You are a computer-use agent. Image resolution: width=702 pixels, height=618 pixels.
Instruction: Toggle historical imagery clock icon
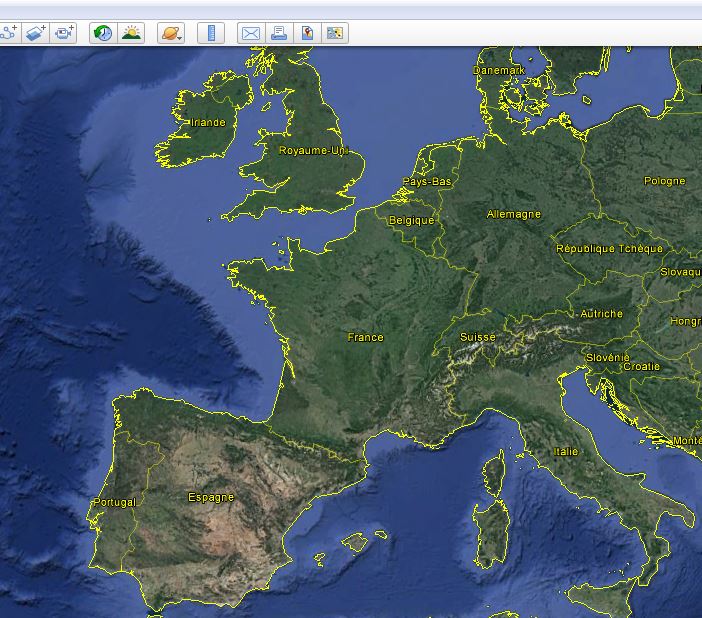point(102,33)
